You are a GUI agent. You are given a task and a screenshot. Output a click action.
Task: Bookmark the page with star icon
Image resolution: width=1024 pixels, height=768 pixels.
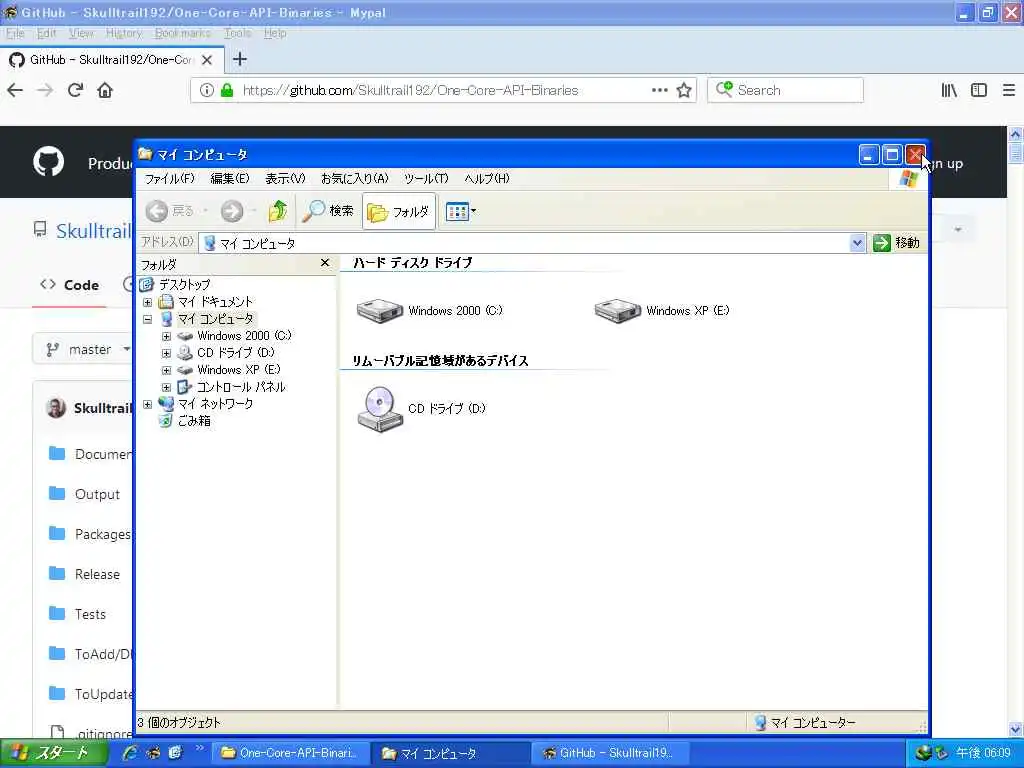click(684, 90)
